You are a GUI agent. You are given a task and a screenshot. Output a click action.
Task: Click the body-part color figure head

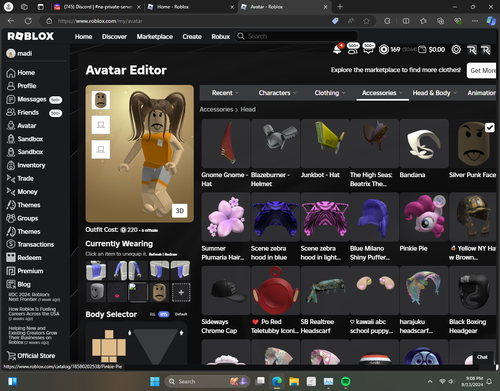click(x=109, y=334)
